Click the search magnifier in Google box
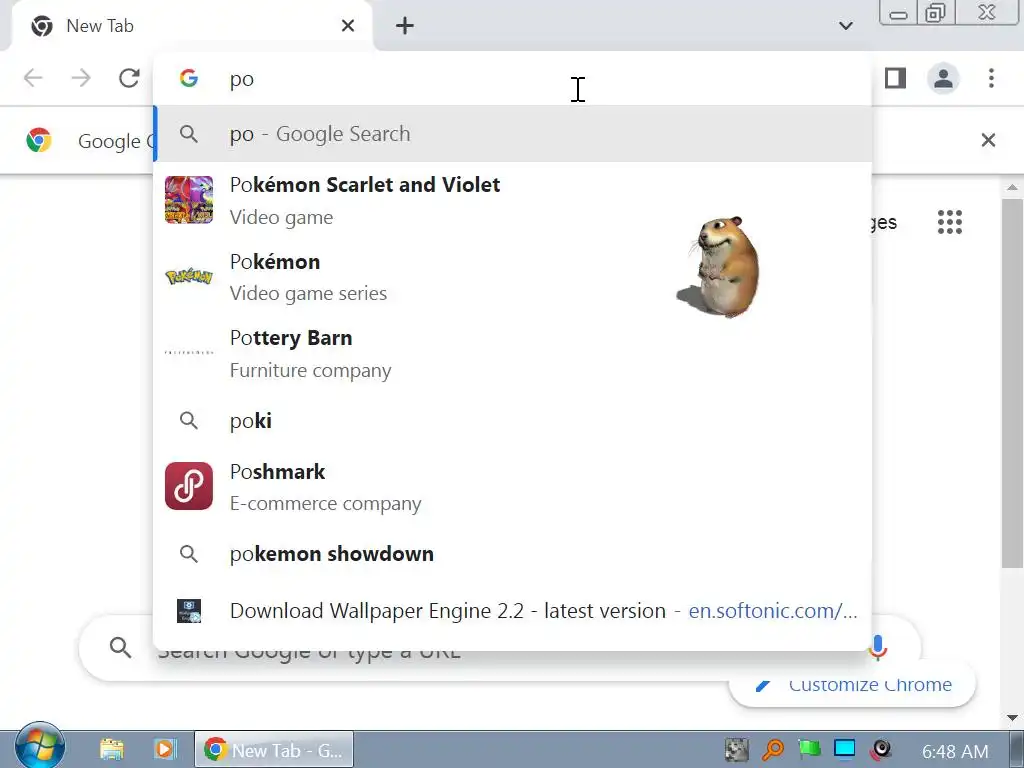 click(120, 647)
